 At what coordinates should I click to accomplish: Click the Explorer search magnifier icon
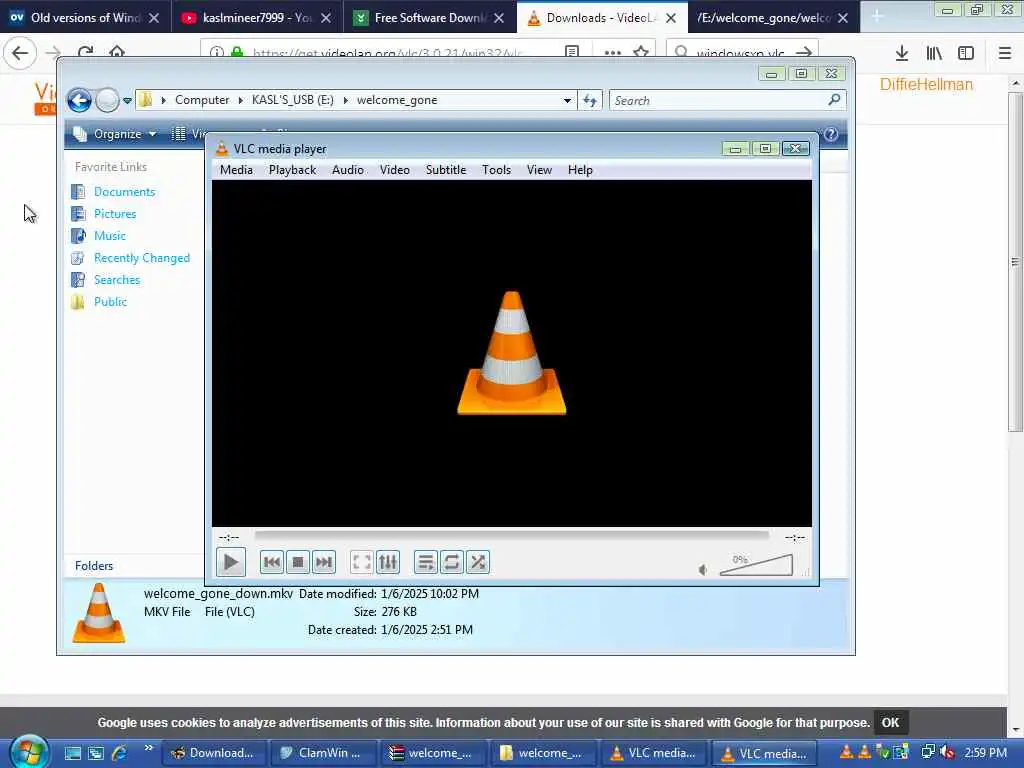click(834, 100)
